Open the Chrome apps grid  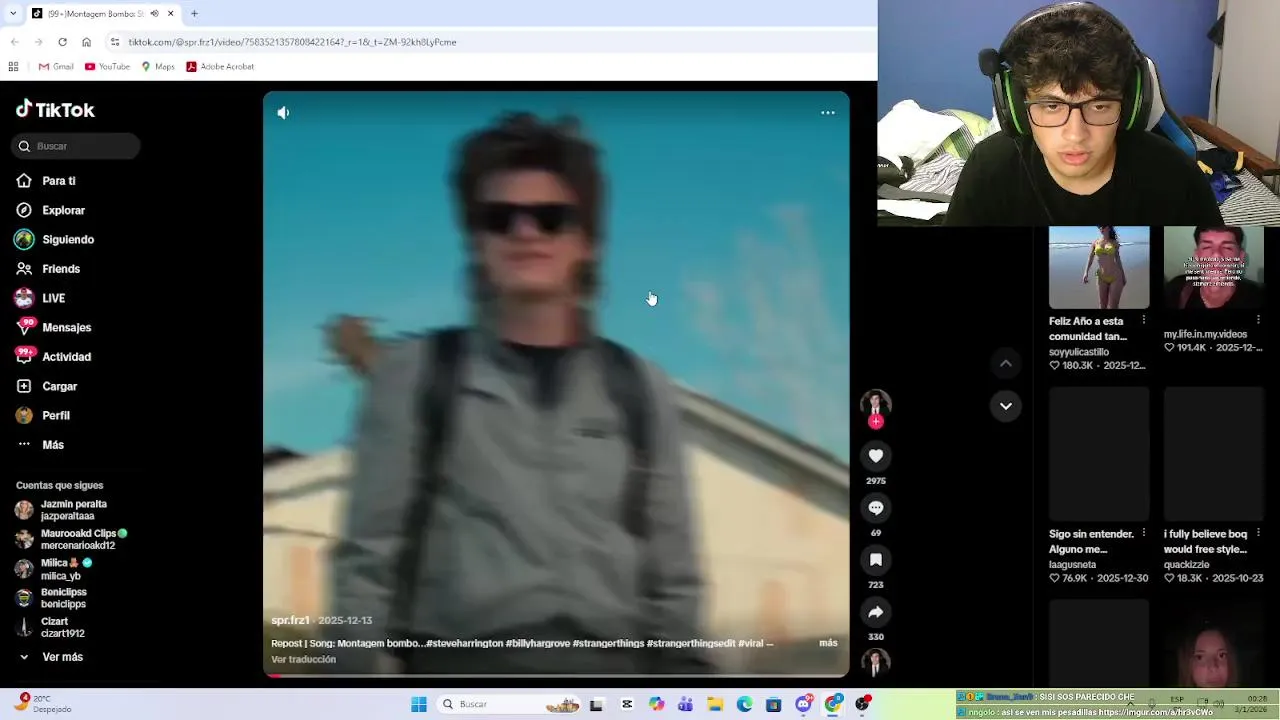(x=13, y=67)
